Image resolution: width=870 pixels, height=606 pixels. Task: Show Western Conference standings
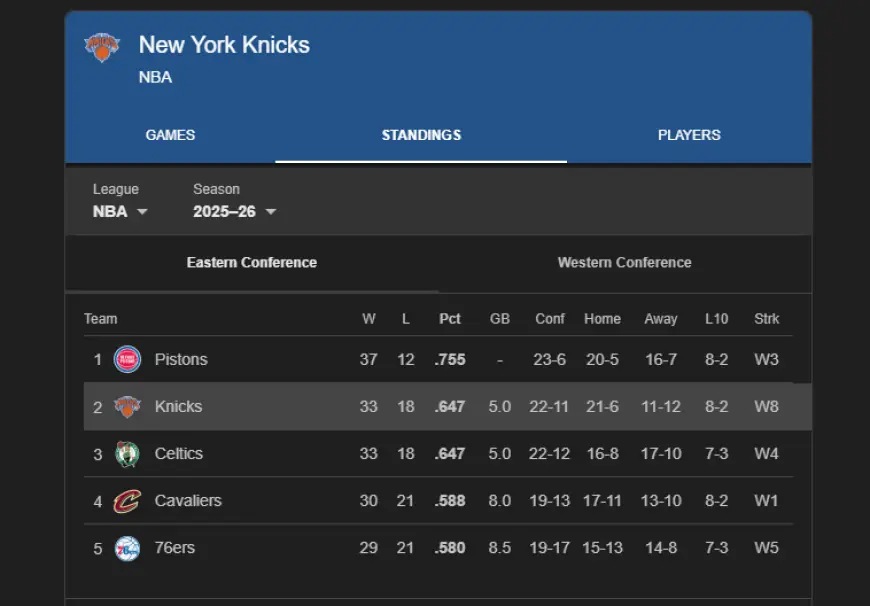tap(624, 263)
